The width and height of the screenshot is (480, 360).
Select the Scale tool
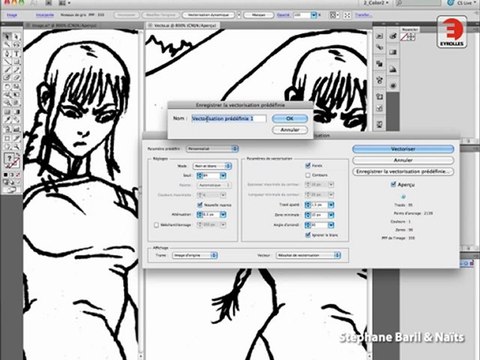click(16, 86)
